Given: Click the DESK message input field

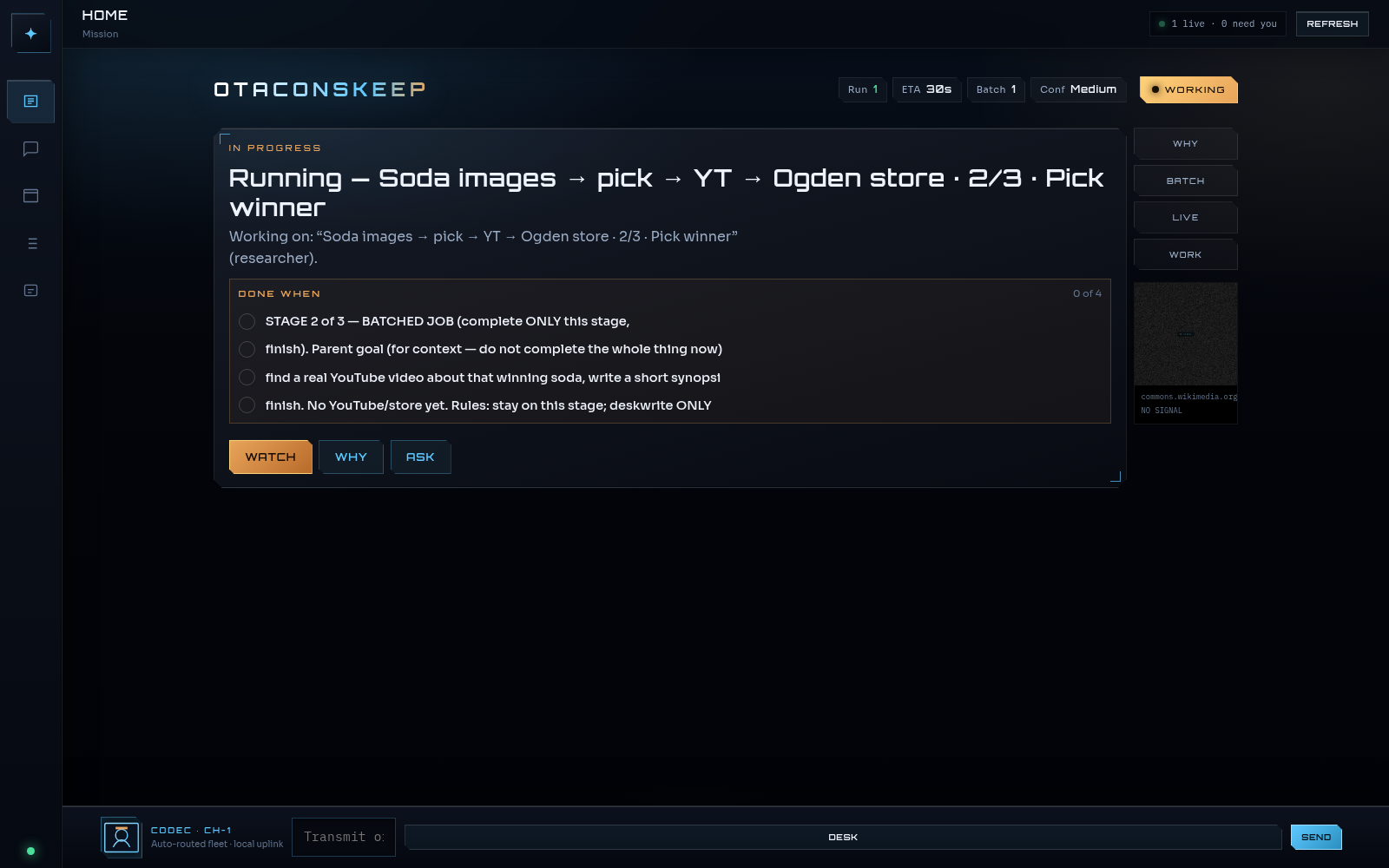Looking at the screenshot, I should pos(843,838).
